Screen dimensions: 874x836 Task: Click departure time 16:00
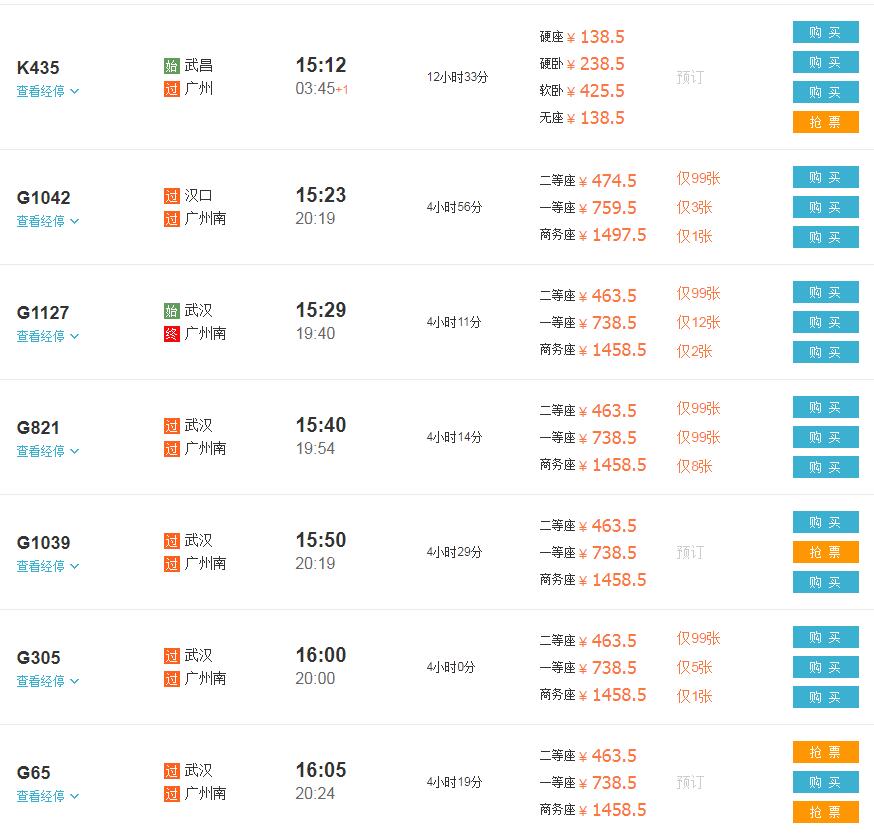coord(321,655)
